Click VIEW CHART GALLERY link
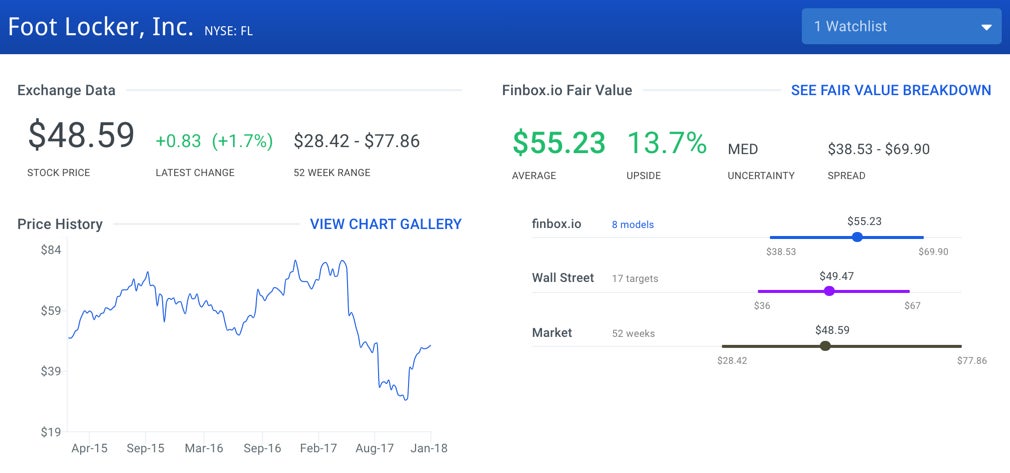The width and height of the screenshot is (1010, 473). click(385, 224)
